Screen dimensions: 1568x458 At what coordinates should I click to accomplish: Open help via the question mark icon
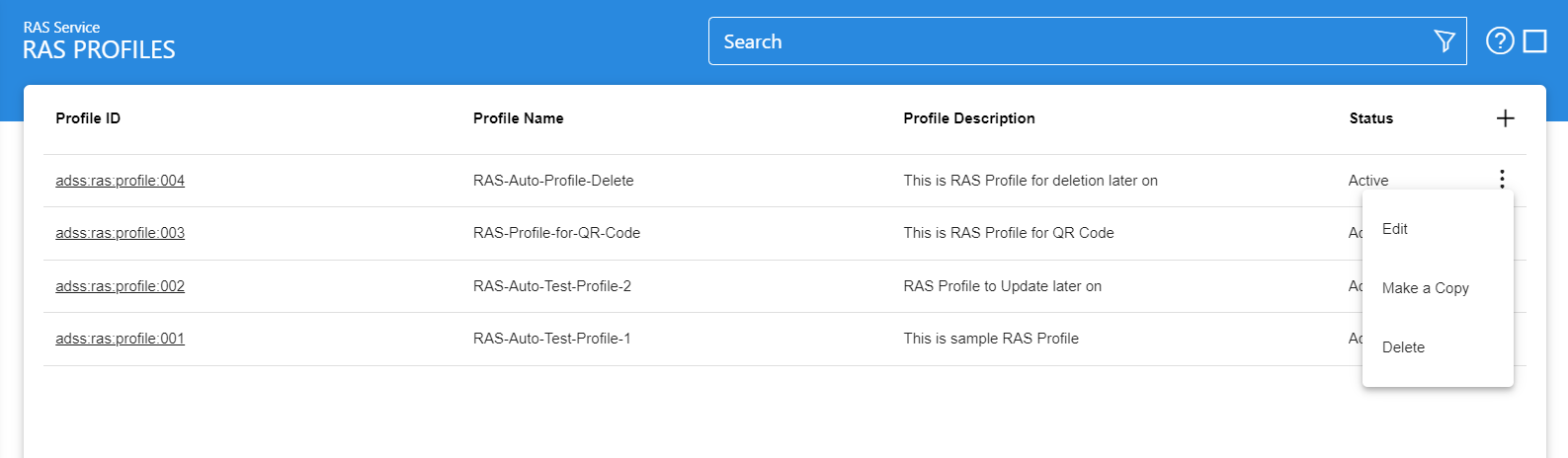[1499, 41]
